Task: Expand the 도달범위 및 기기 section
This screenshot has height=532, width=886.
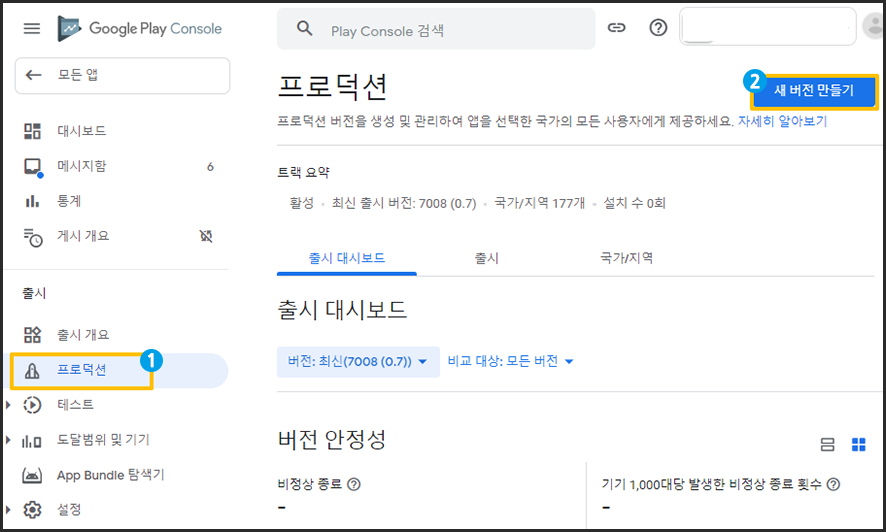Action: point(10,440)
